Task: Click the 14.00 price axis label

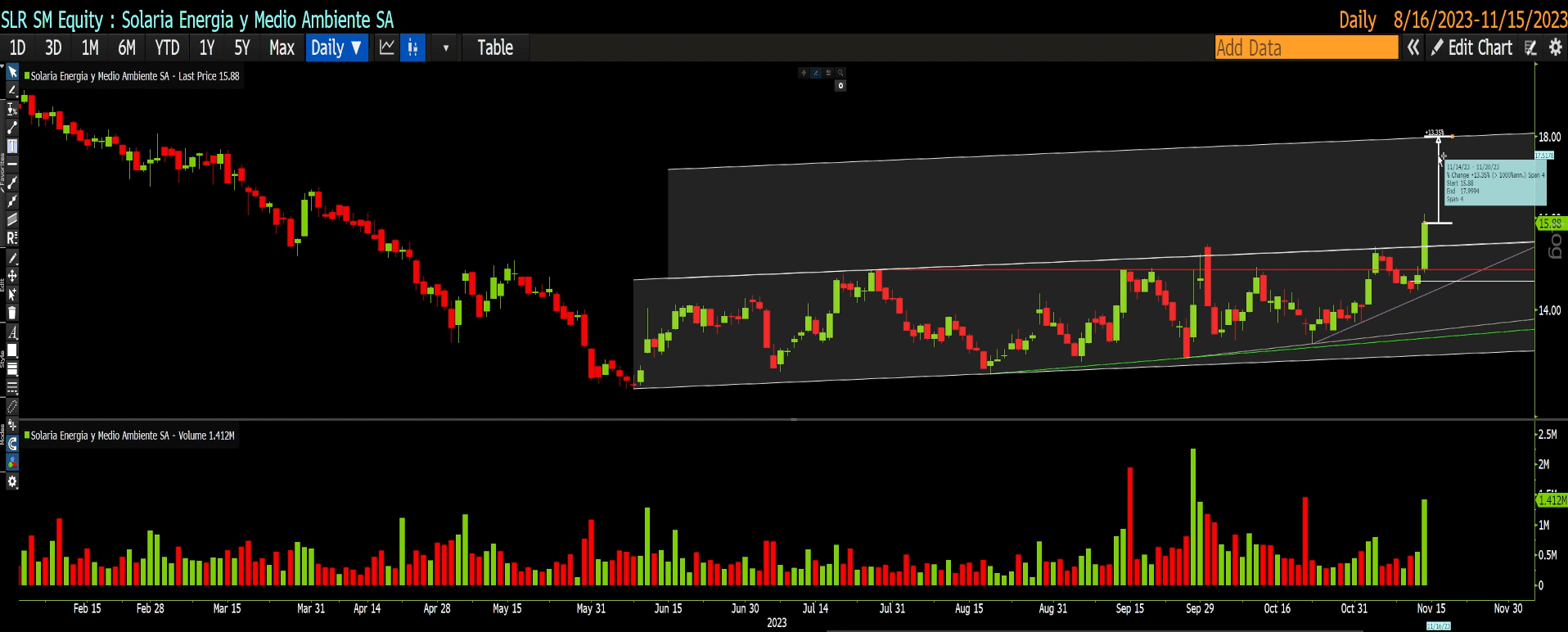Action: [1549, 310]
